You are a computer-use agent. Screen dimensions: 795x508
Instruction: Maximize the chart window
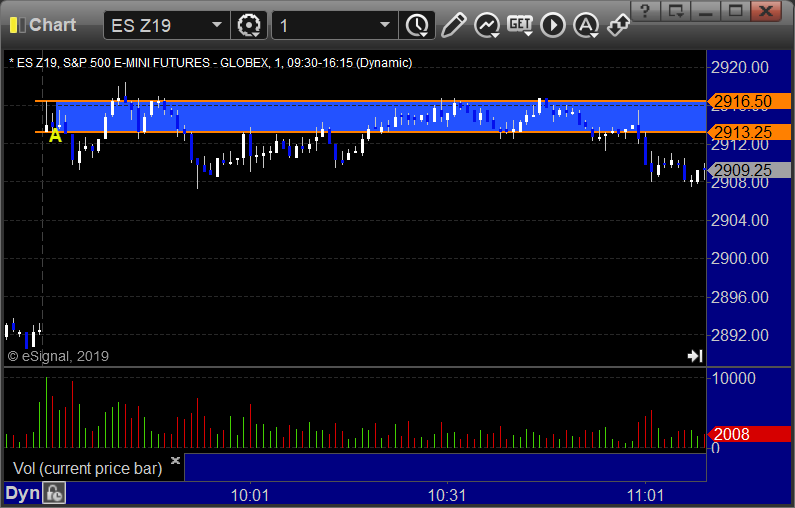point(735,11)
